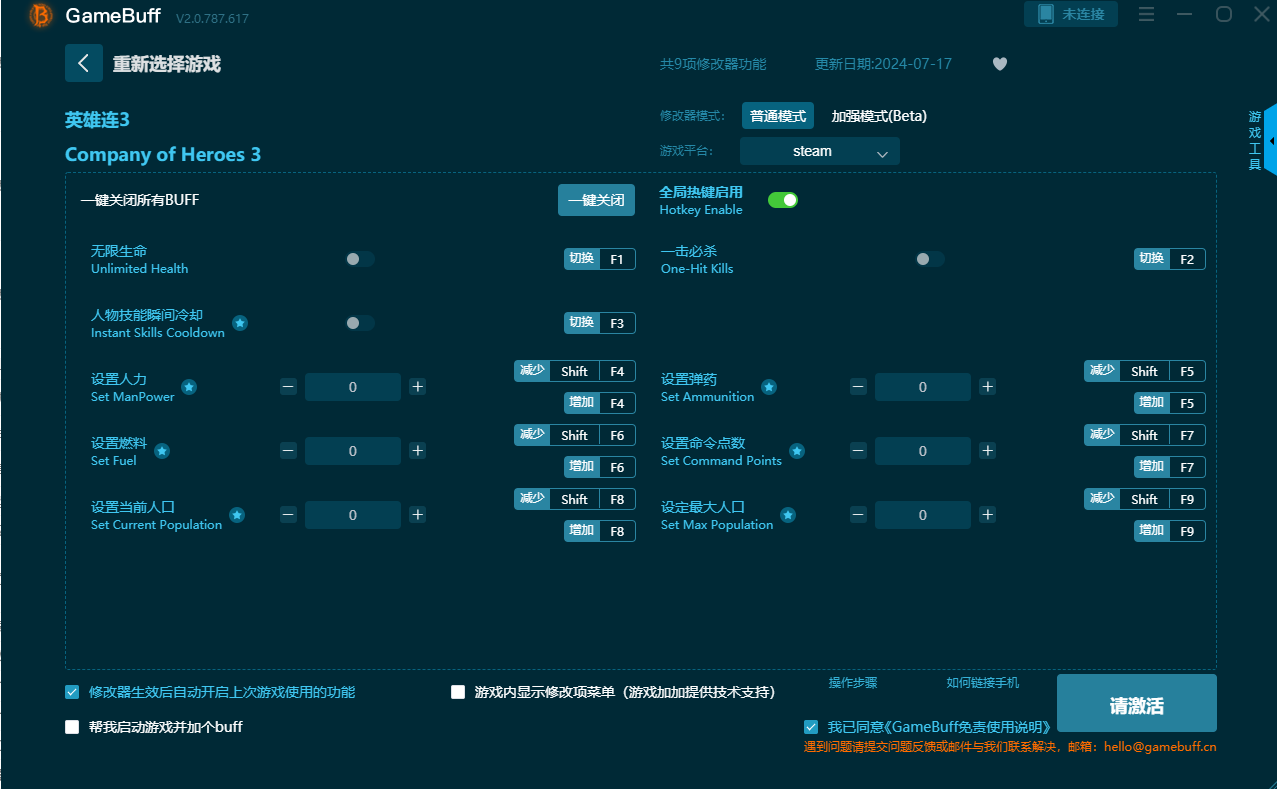Image resolution: width=1277 pixels, height=789 pixels.
Task: Click the Set Fuel value field
Action: click(x=353, y=451)
